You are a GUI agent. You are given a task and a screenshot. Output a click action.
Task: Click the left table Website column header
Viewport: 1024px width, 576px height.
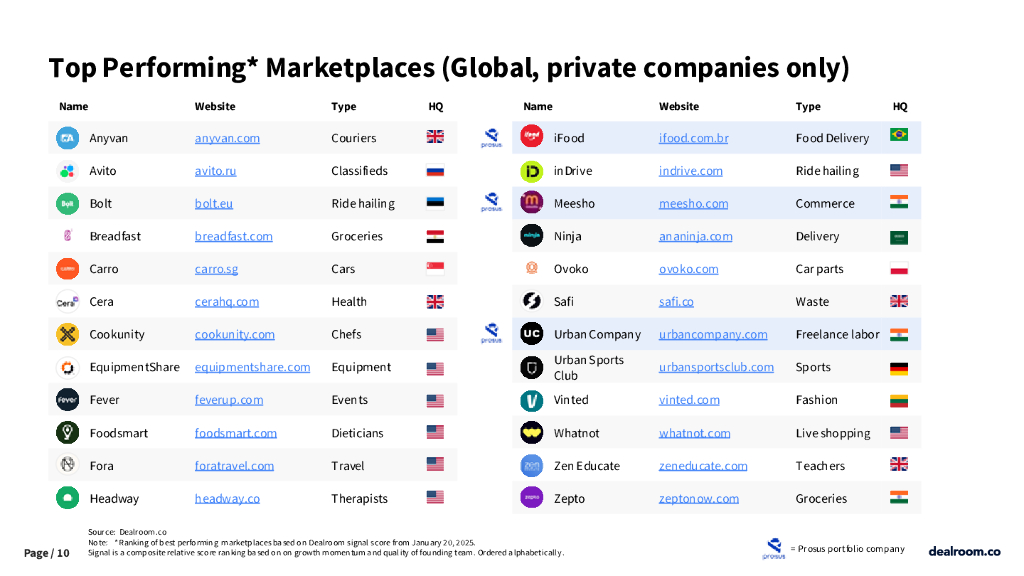215,106
